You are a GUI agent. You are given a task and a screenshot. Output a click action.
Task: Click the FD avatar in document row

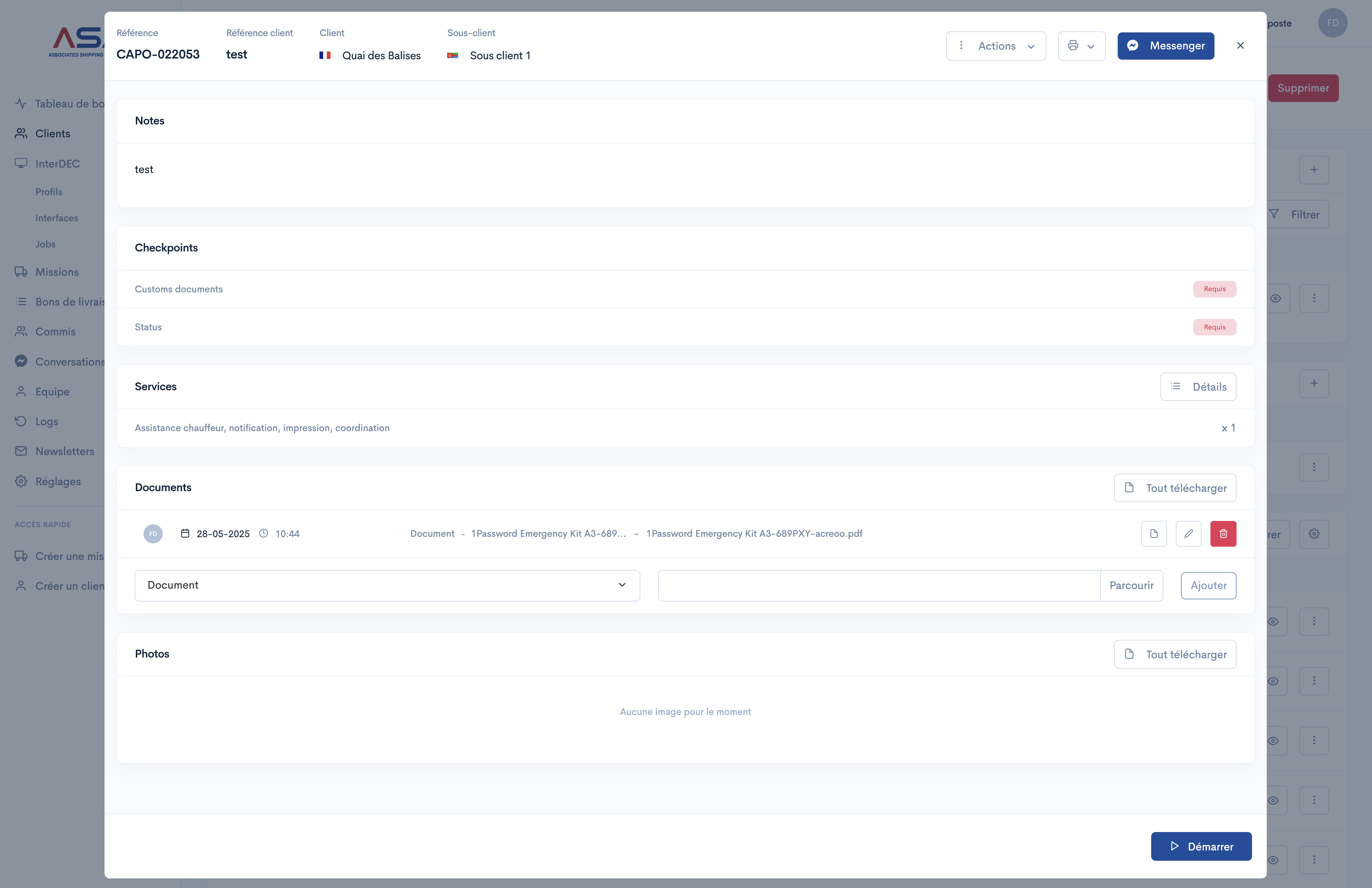point(153,534)
